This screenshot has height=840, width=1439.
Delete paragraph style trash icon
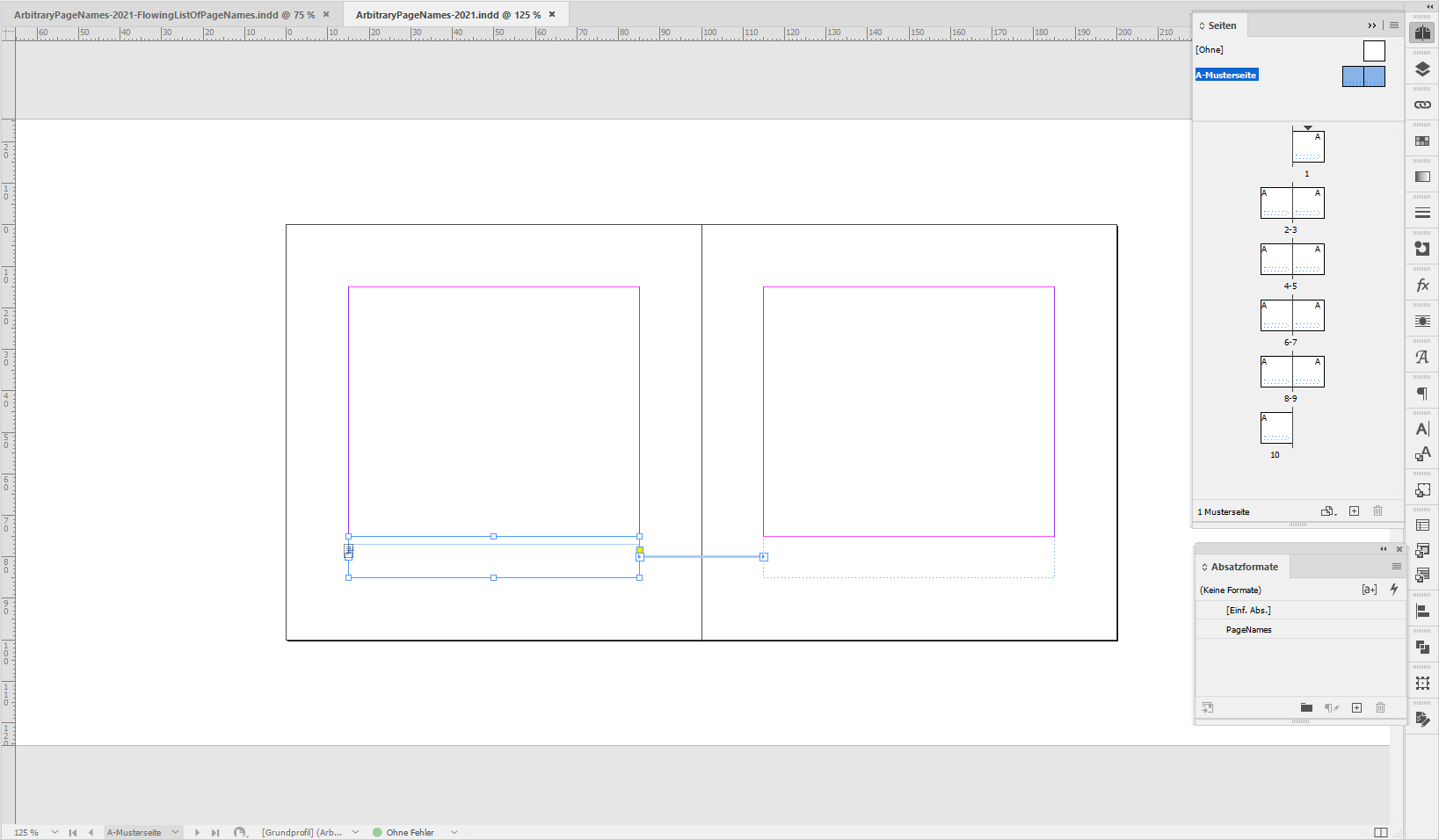coord(1380,707)
